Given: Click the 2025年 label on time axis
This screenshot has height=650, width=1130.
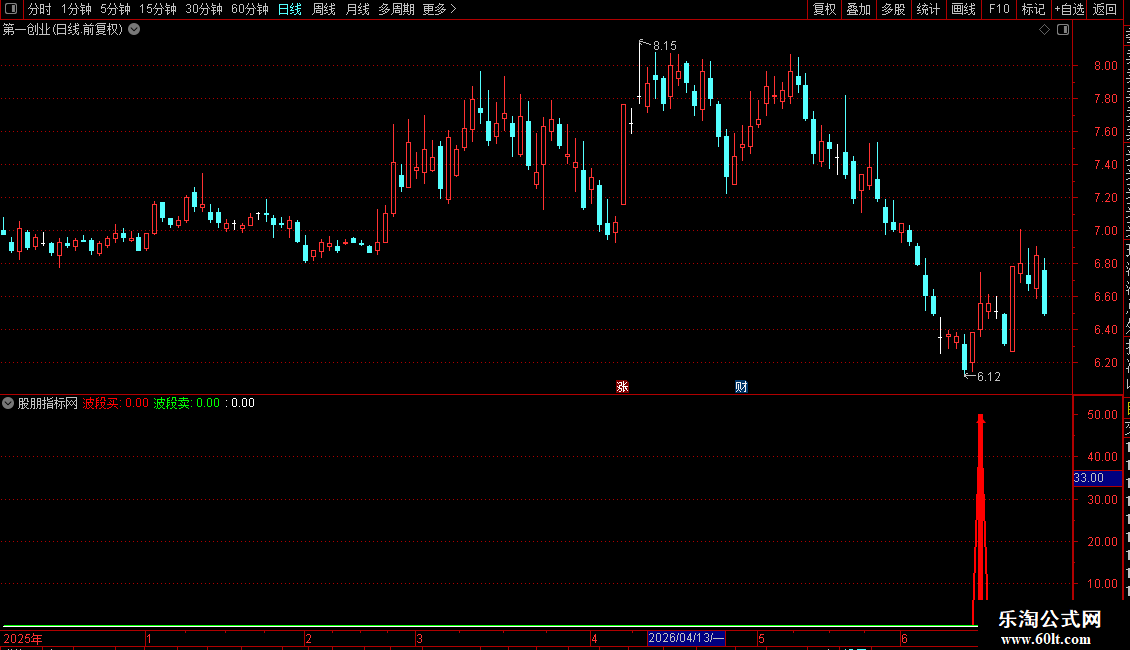Looking at the screenshot, I should pos(23,638).
